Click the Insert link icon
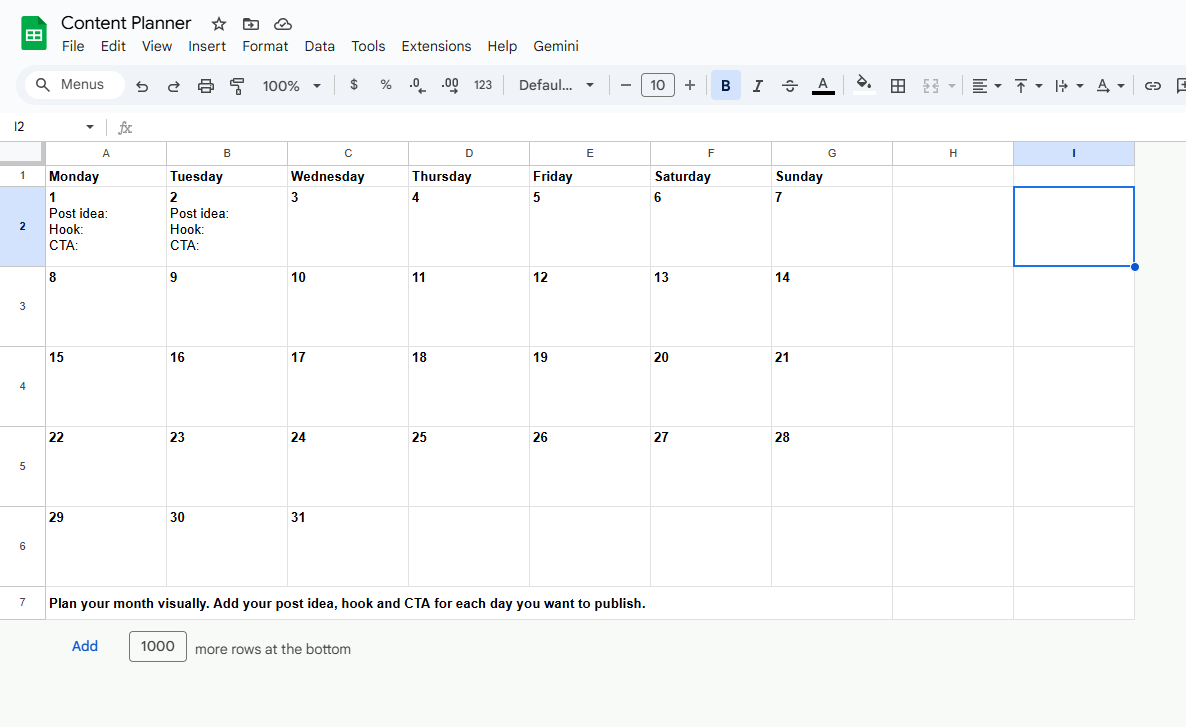This screenshot has height=727, width=1186. click(1153, 86)
